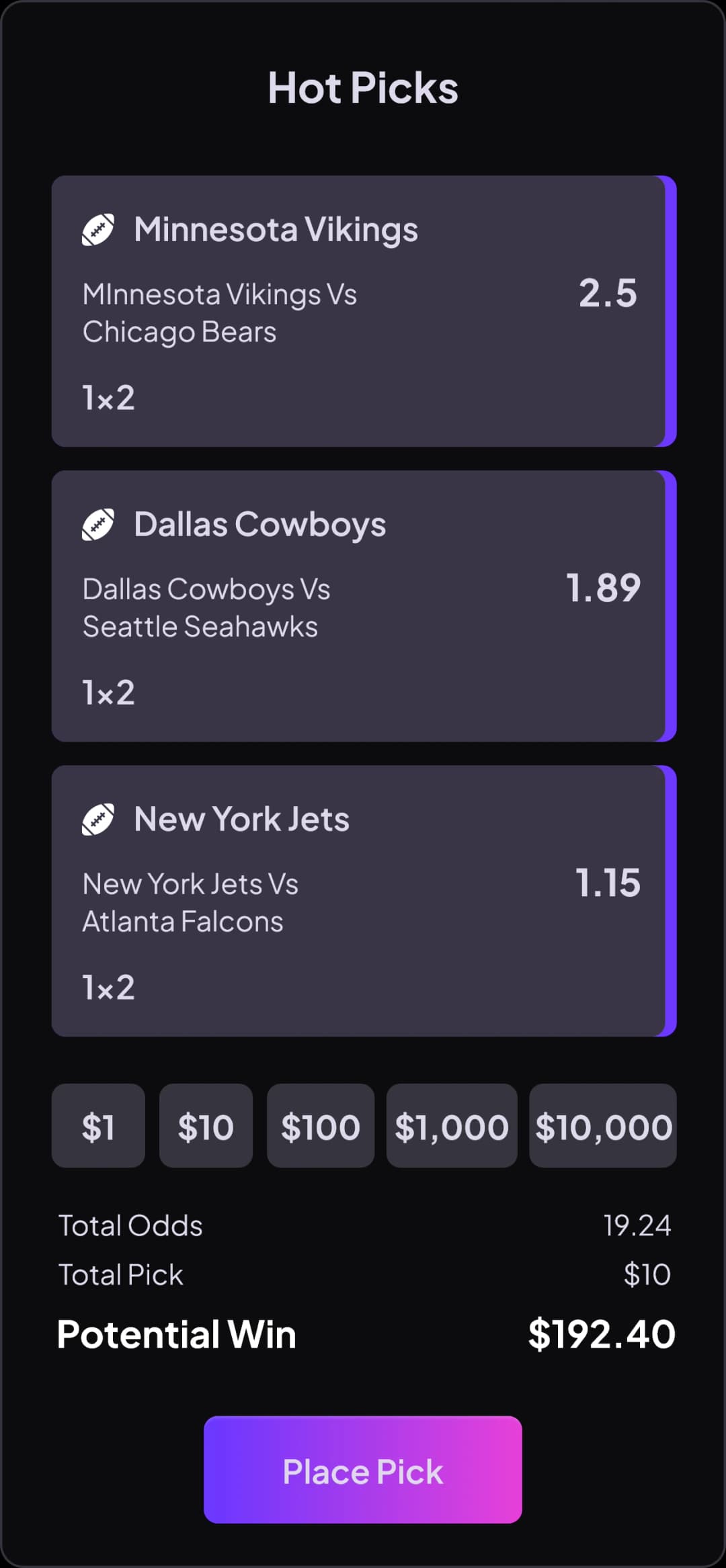Click the football icon beside Minnesota Vikings

tap(98, 230)
